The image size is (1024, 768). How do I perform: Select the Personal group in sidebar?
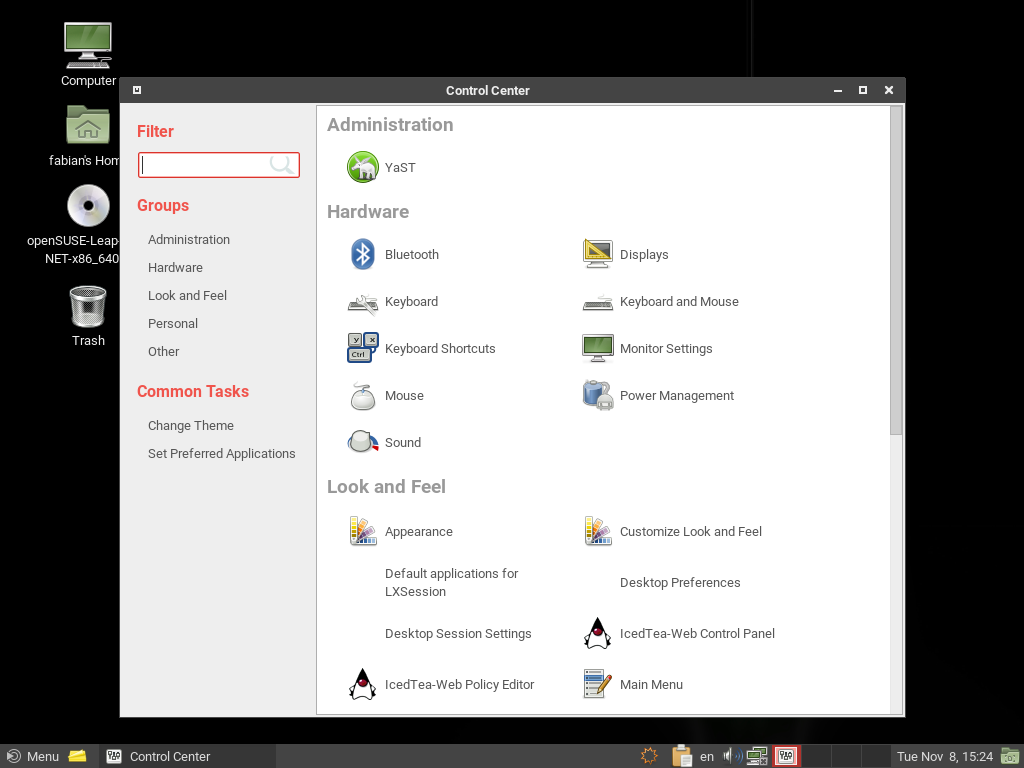(173, 324)
